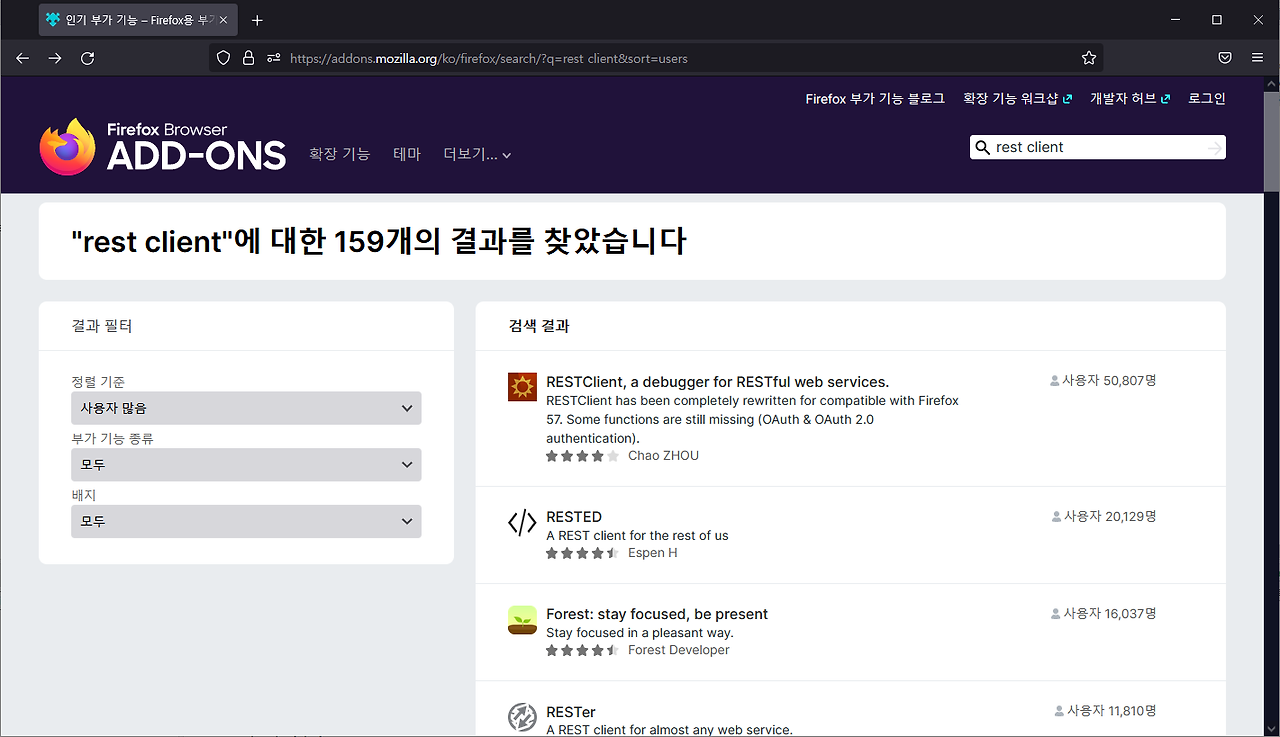This screenshot has height=737, width=1280.
Task: Click the external link icon beside 개발자 허브
Action: [1165, 99]
